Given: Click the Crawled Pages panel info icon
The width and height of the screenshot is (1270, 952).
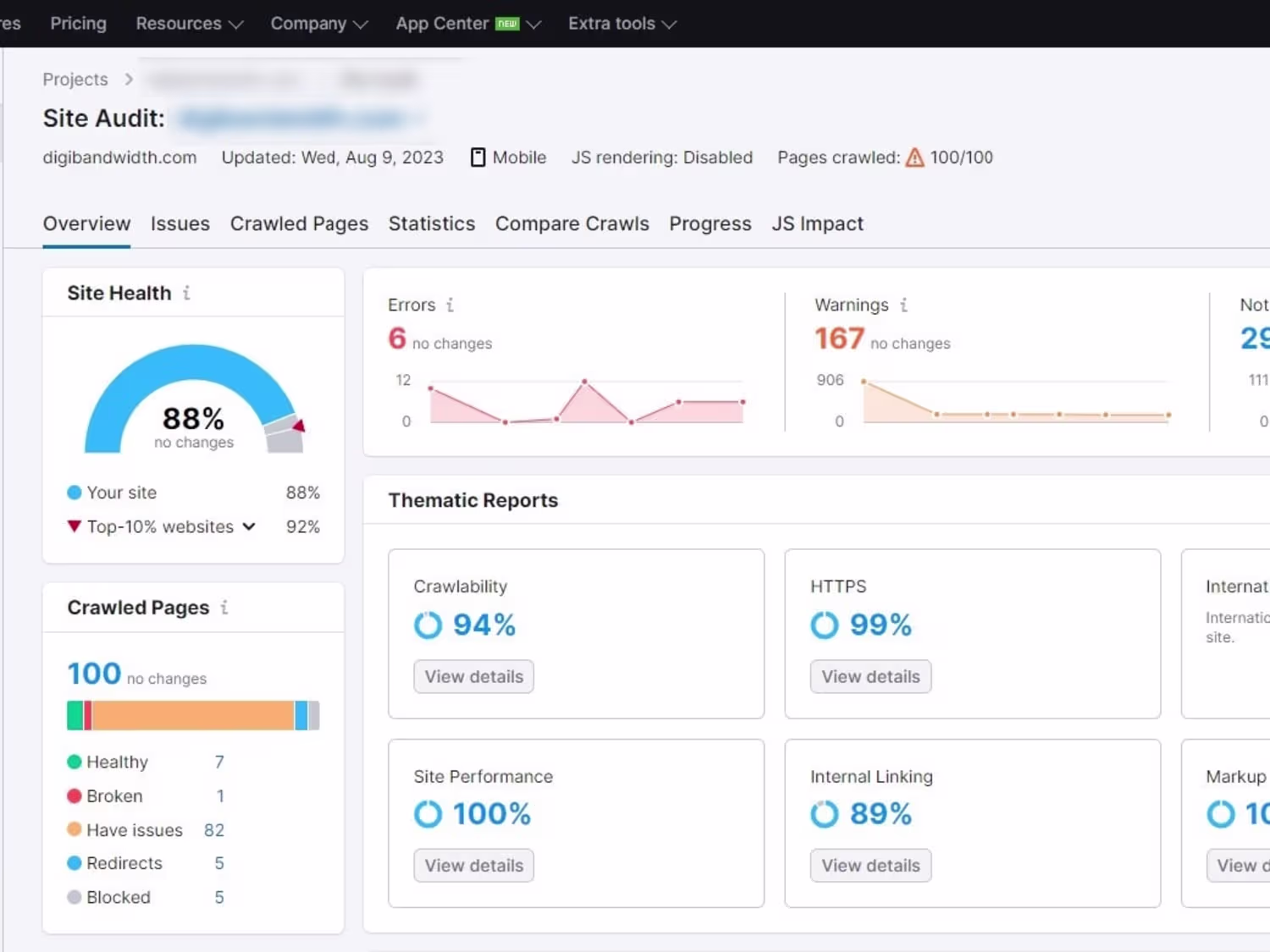Looking at the screenshot, I should (x=224, y=608).
